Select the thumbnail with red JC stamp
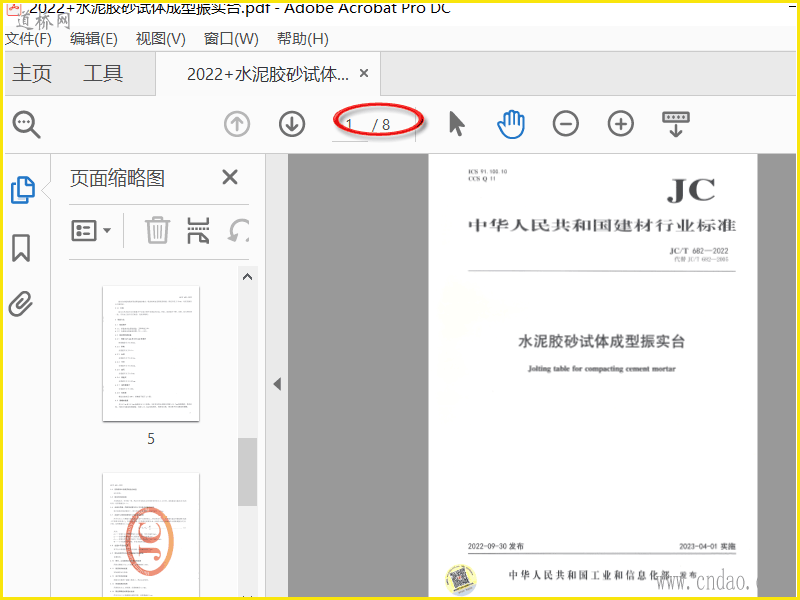800x600 pixels. click(151, 535)
